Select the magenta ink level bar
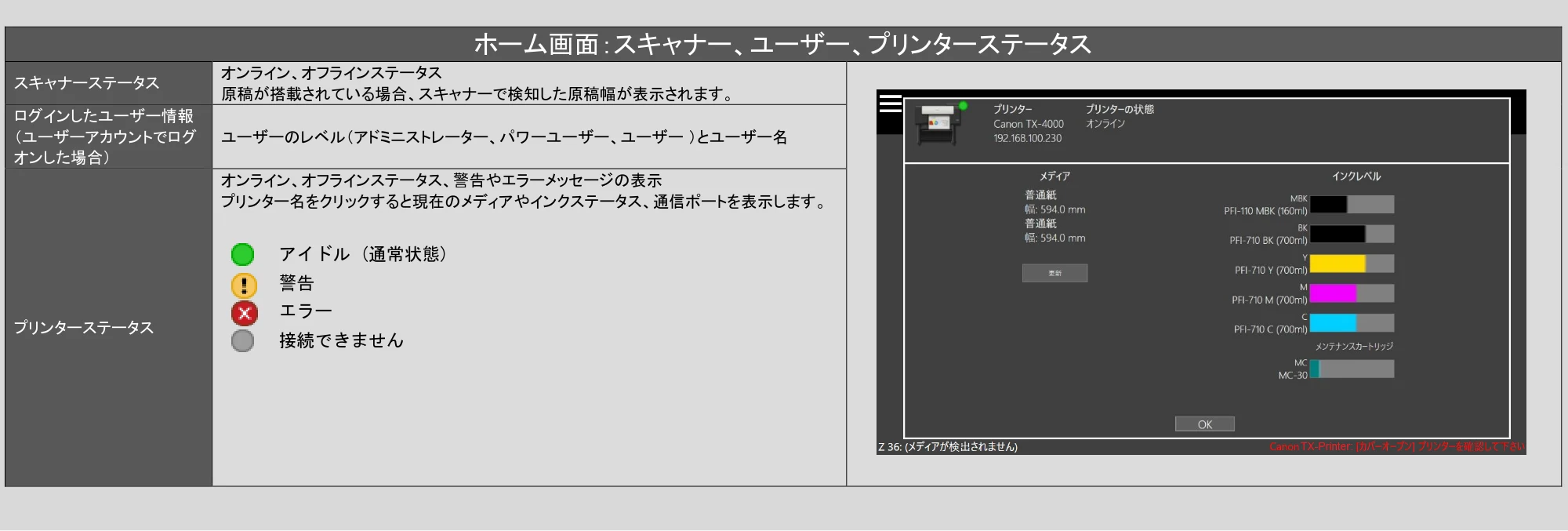This screenshot has height=531, width=1568. pos(1352,293)
